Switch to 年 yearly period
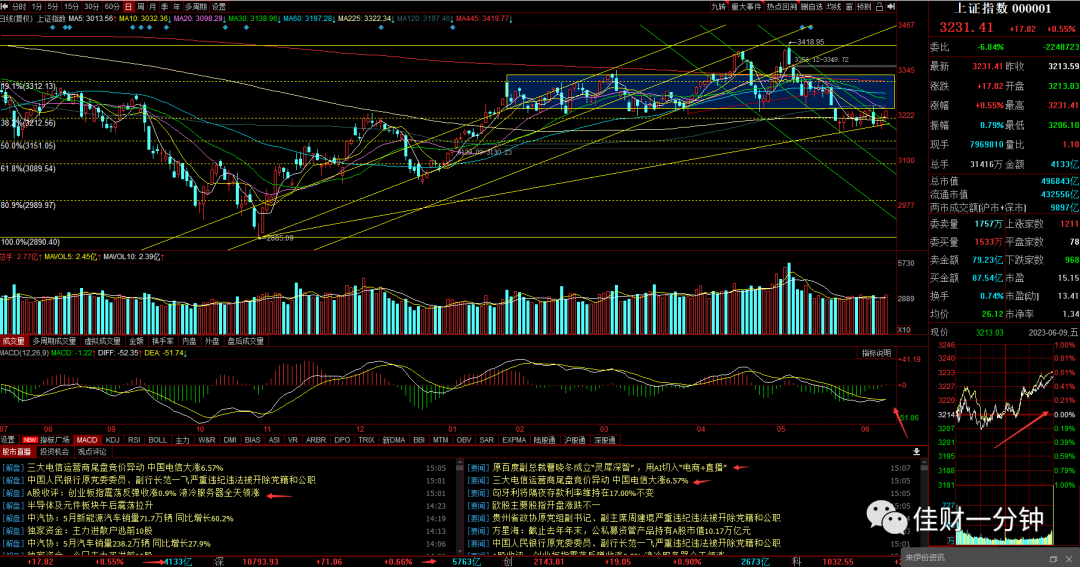This screenshot has width=1080, height=567. (176, 6)
